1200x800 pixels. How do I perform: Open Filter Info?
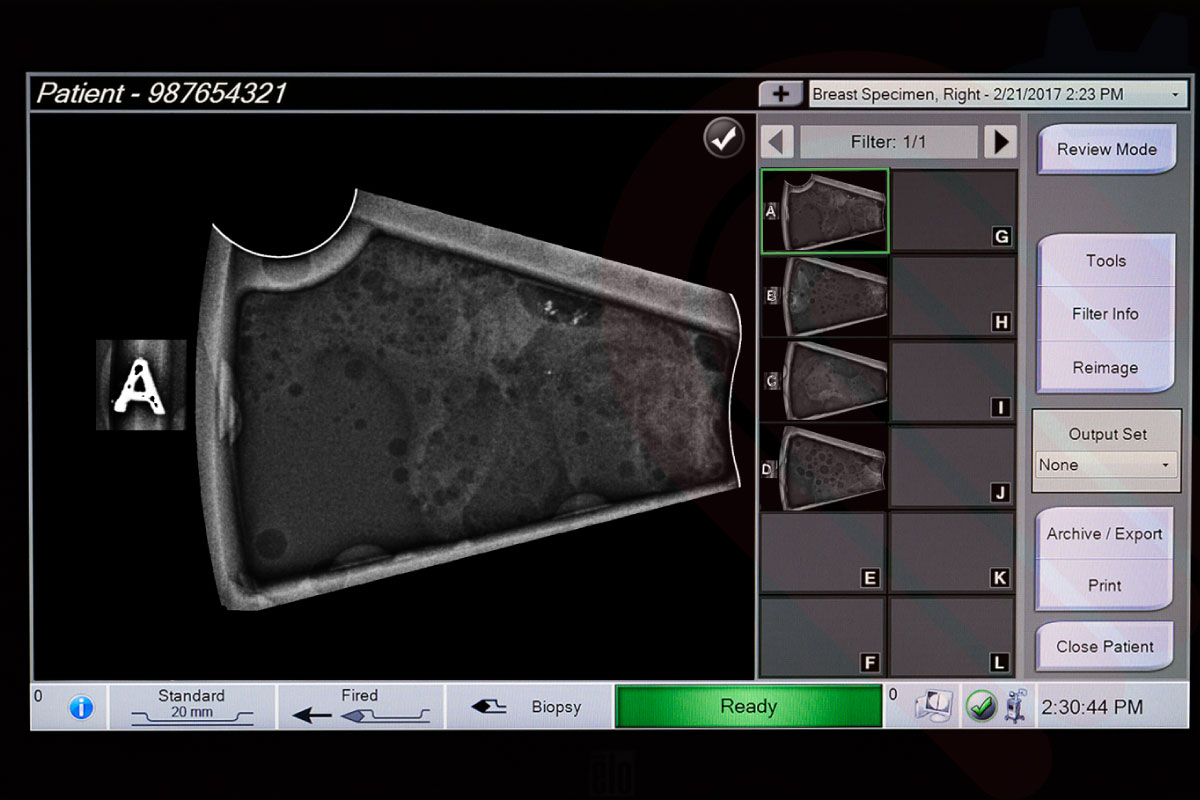click(1105, 314)
